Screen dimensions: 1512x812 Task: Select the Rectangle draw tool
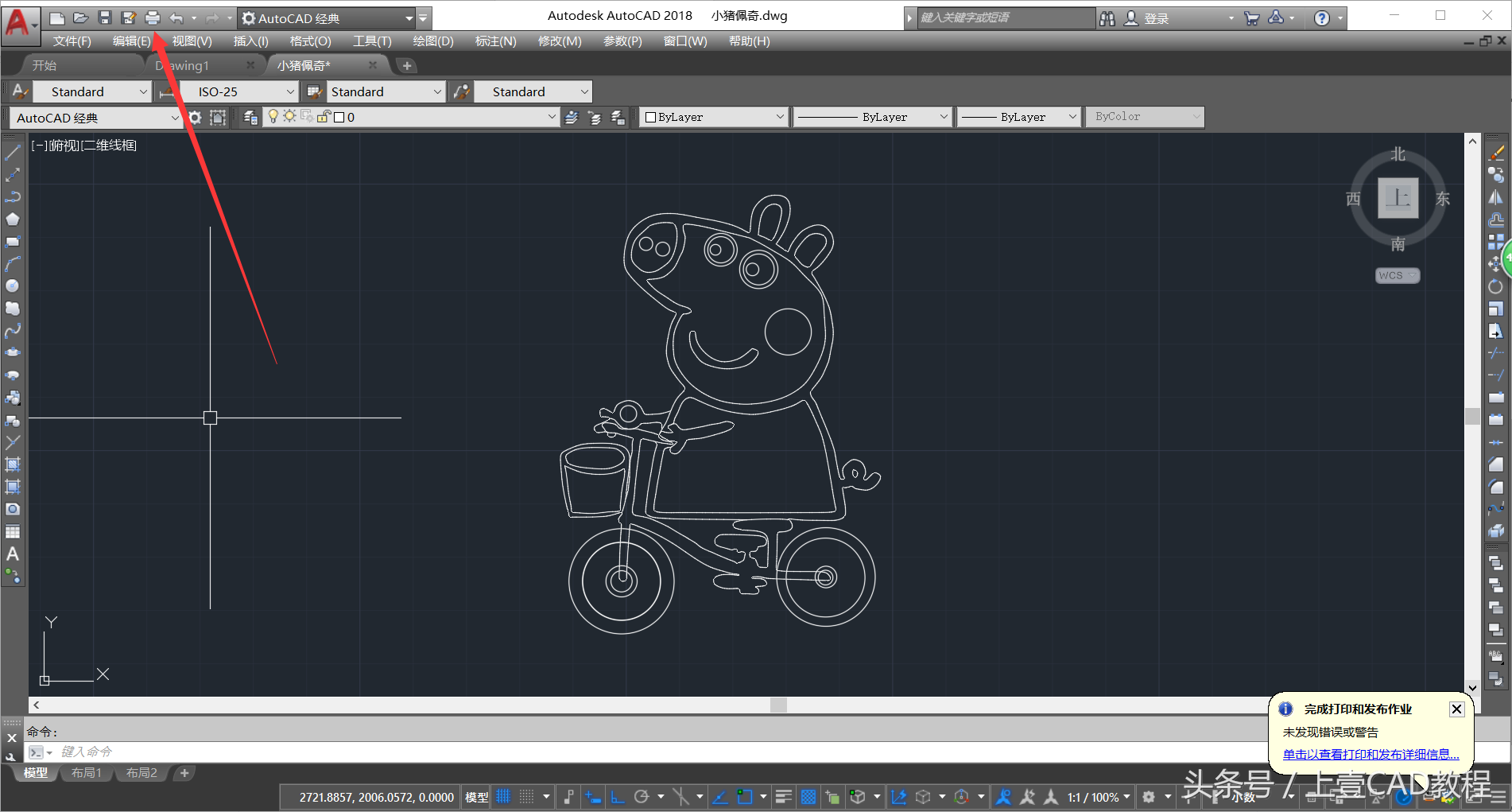13,241
